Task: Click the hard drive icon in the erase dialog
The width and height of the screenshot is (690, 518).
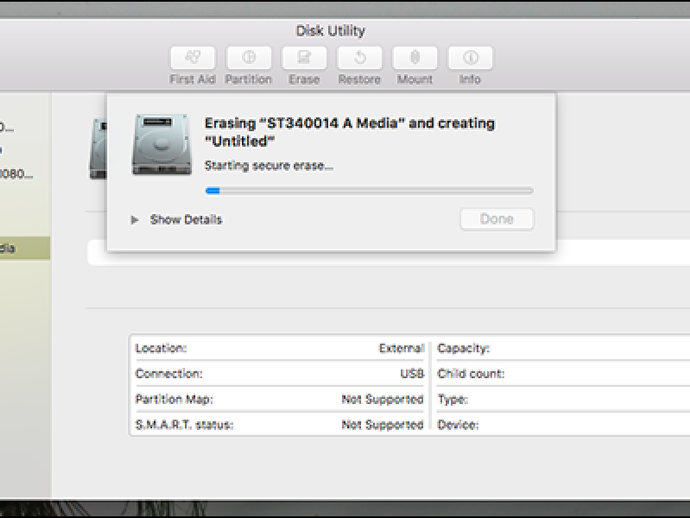Action: pos(162,144)
